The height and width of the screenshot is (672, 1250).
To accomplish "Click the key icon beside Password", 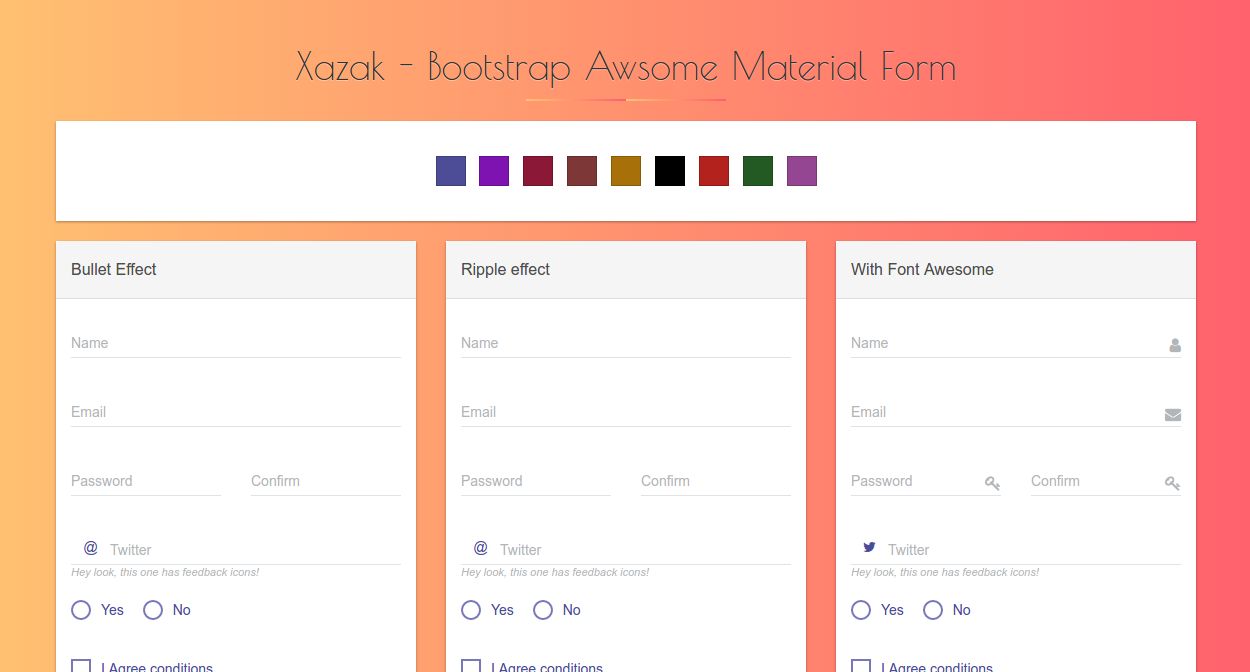I will coord(992,483).
